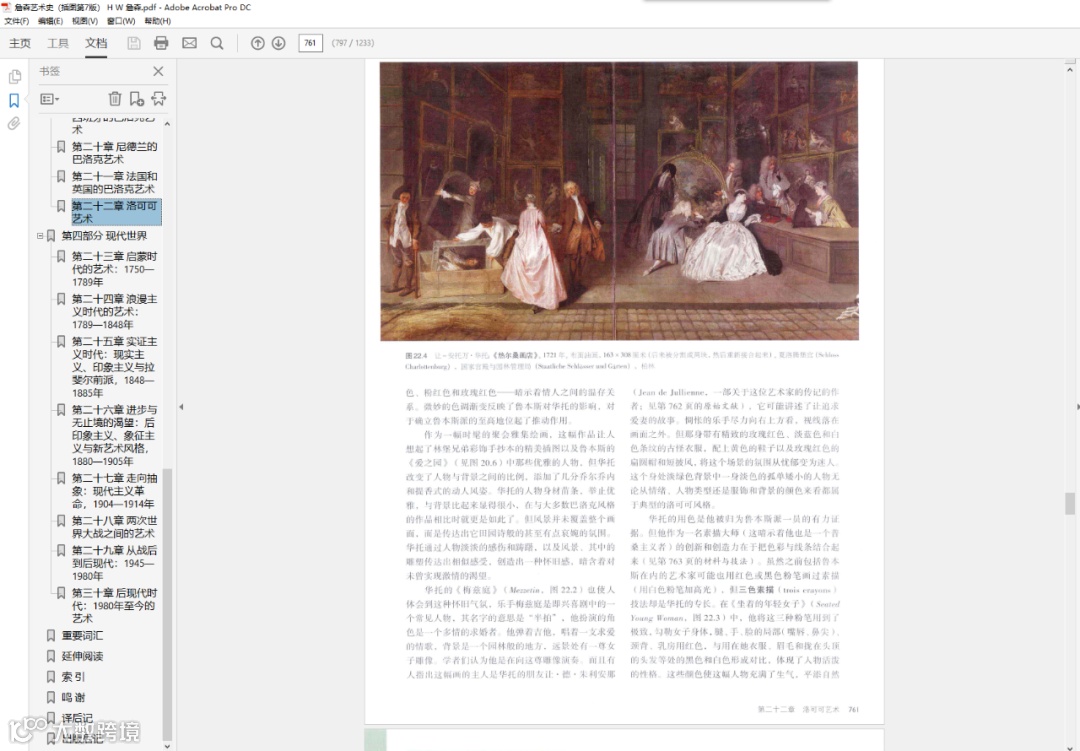Click document scrollbar up arrow

[x=1070, y=70]
